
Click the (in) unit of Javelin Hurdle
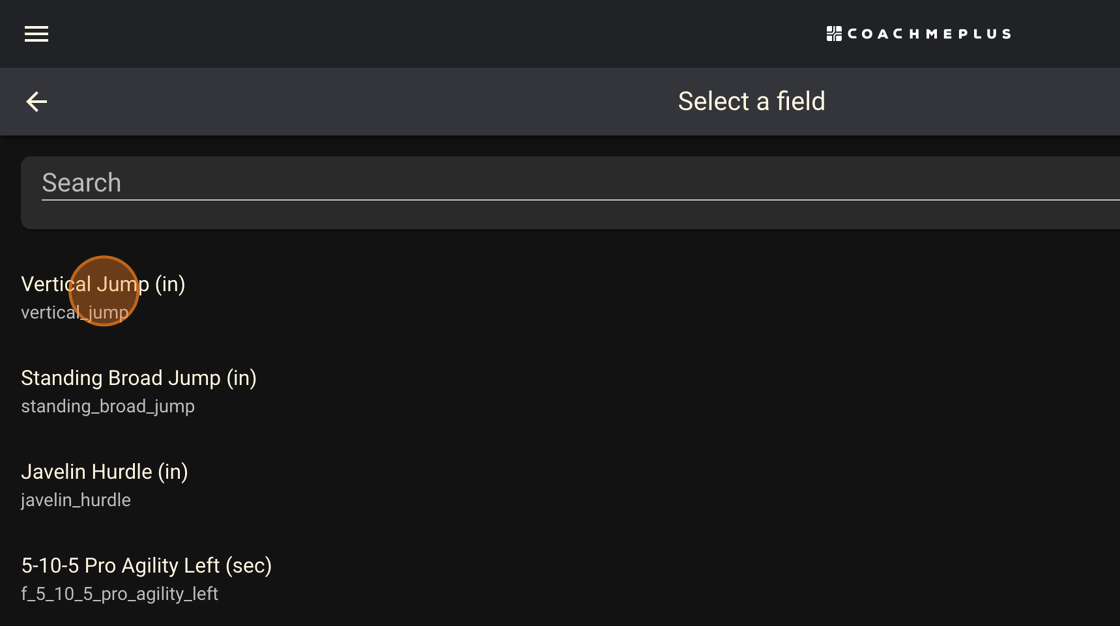pyautogui.click(x=173, y=472)
